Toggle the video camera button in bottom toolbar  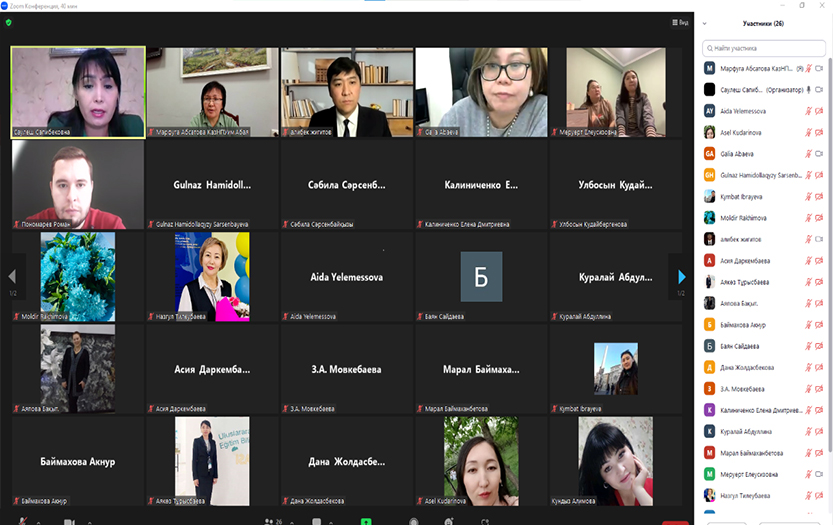tap(69, 521)
